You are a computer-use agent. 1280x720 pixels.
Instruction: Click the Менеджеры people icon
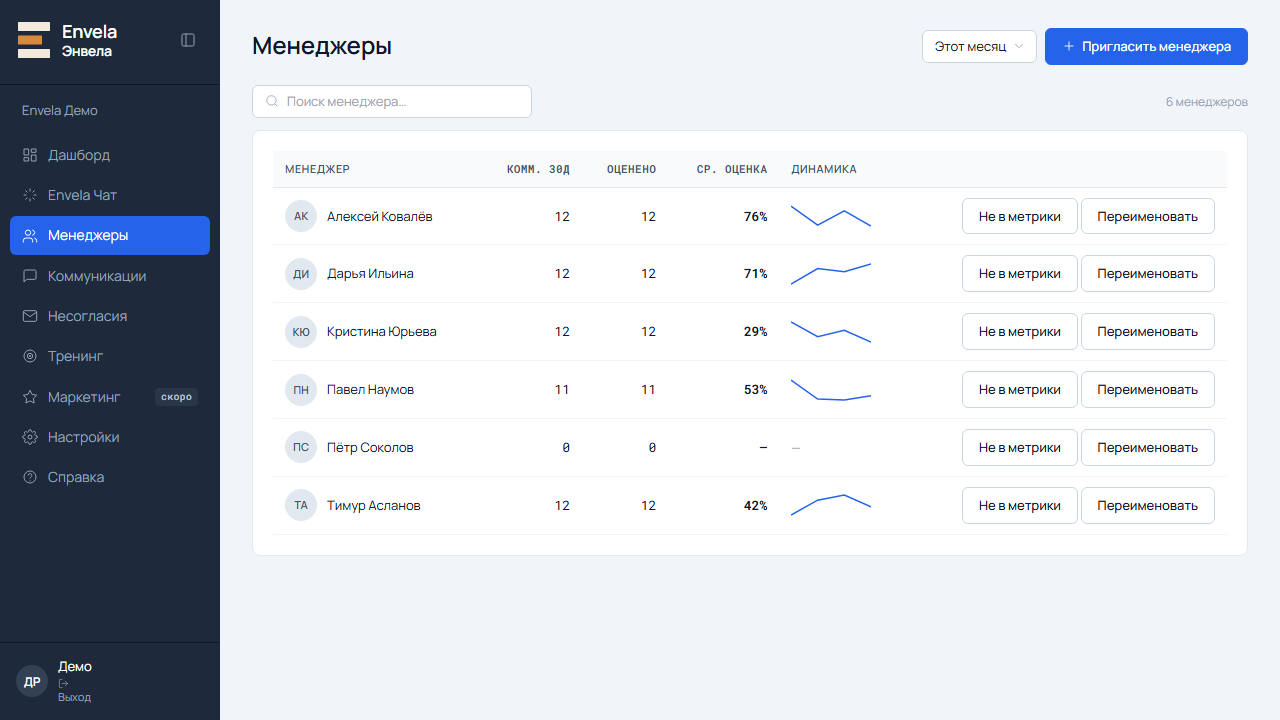[30, 236]
